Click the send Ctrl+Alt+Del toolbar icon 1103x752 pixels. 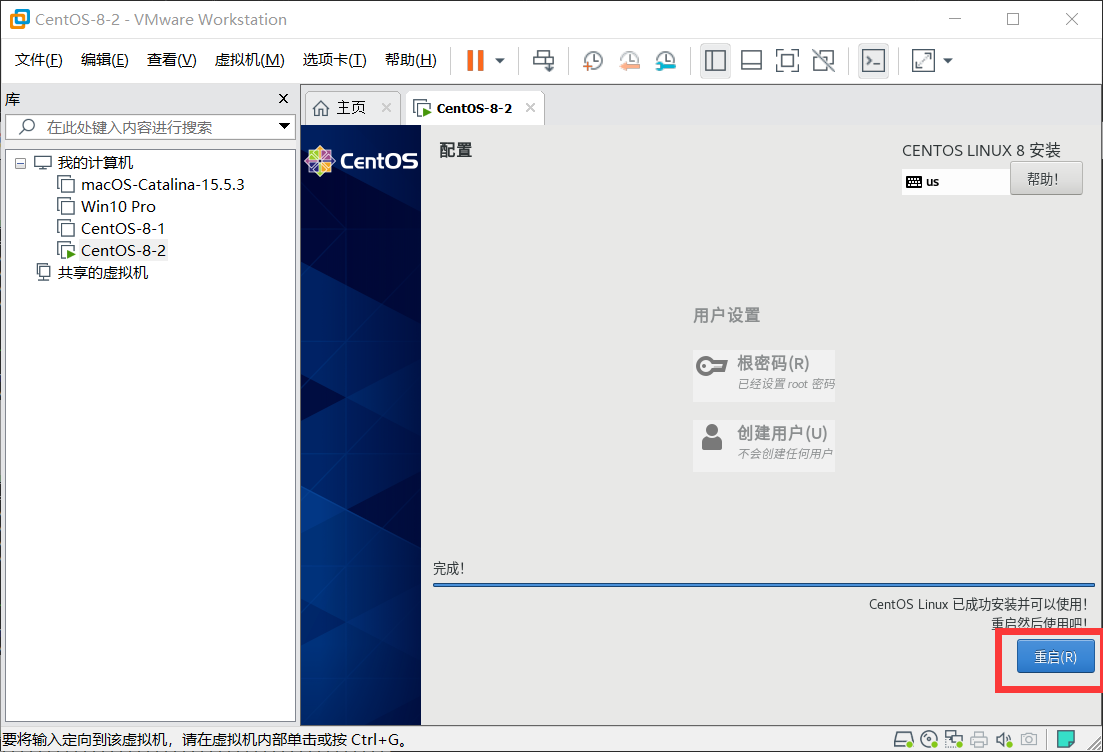(543, 61)
